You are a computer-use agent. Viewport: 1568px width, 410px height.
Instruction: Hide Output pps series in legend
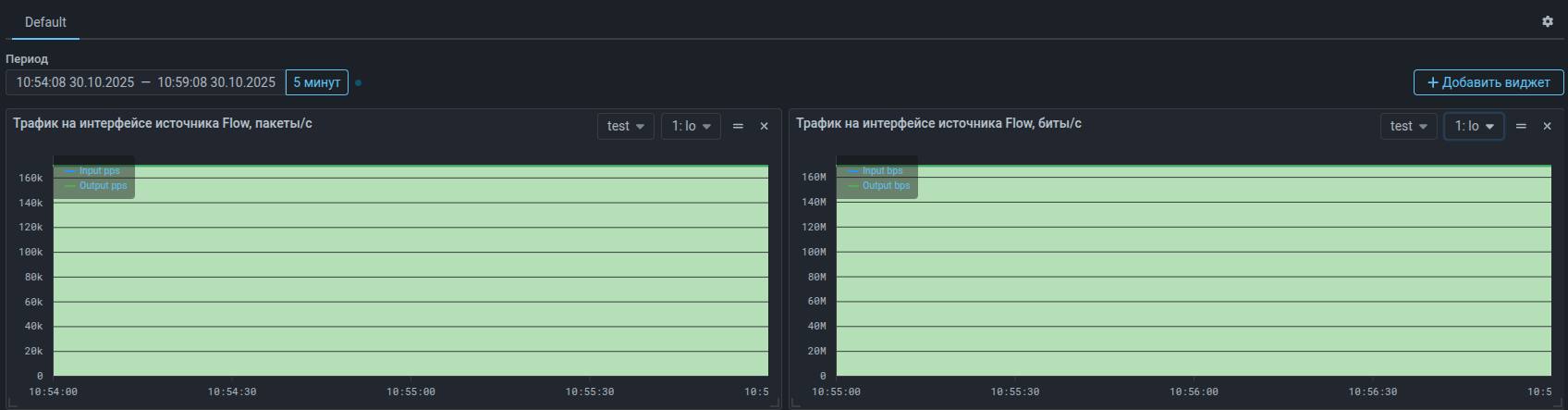(x=102, y=186)
